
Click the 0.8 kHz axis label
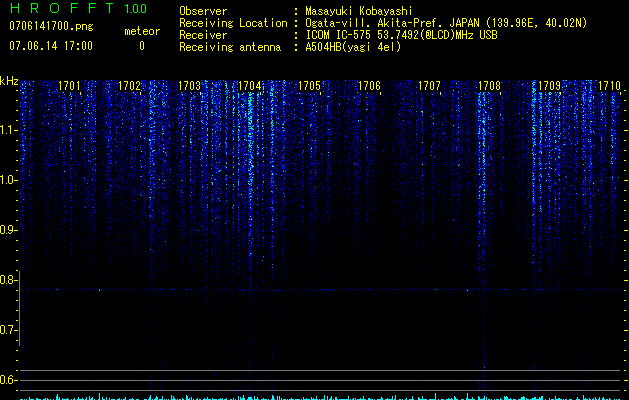(8, 280)
